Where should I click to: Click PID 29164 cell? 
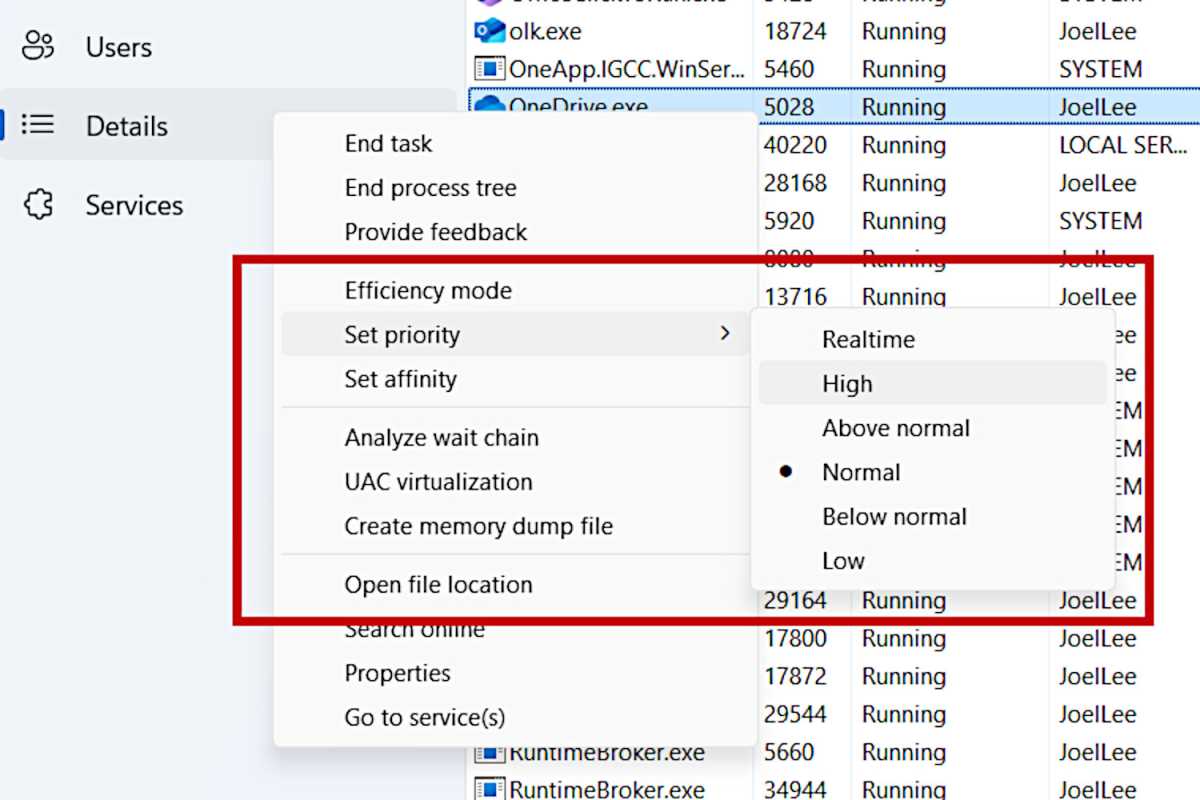point(795,600)
